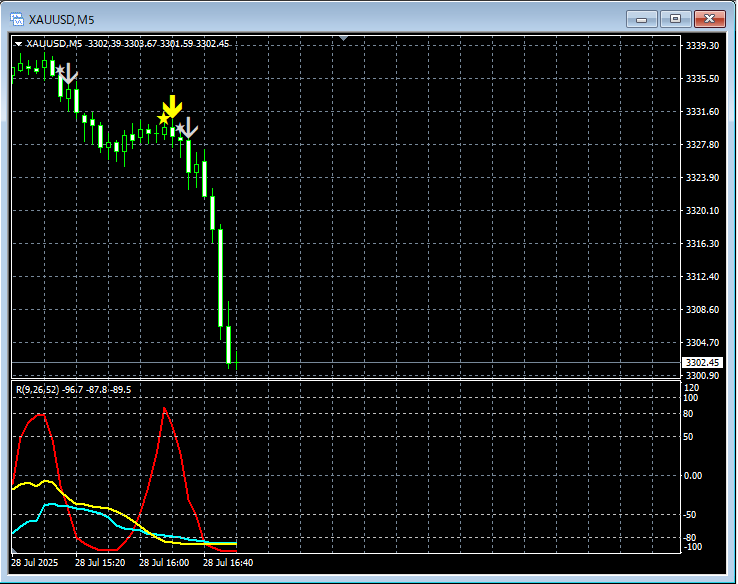Select the yellow down arrow signal
Image resolution: width=738 pixels, height=584 pixels.
click(x=173, y=106)
